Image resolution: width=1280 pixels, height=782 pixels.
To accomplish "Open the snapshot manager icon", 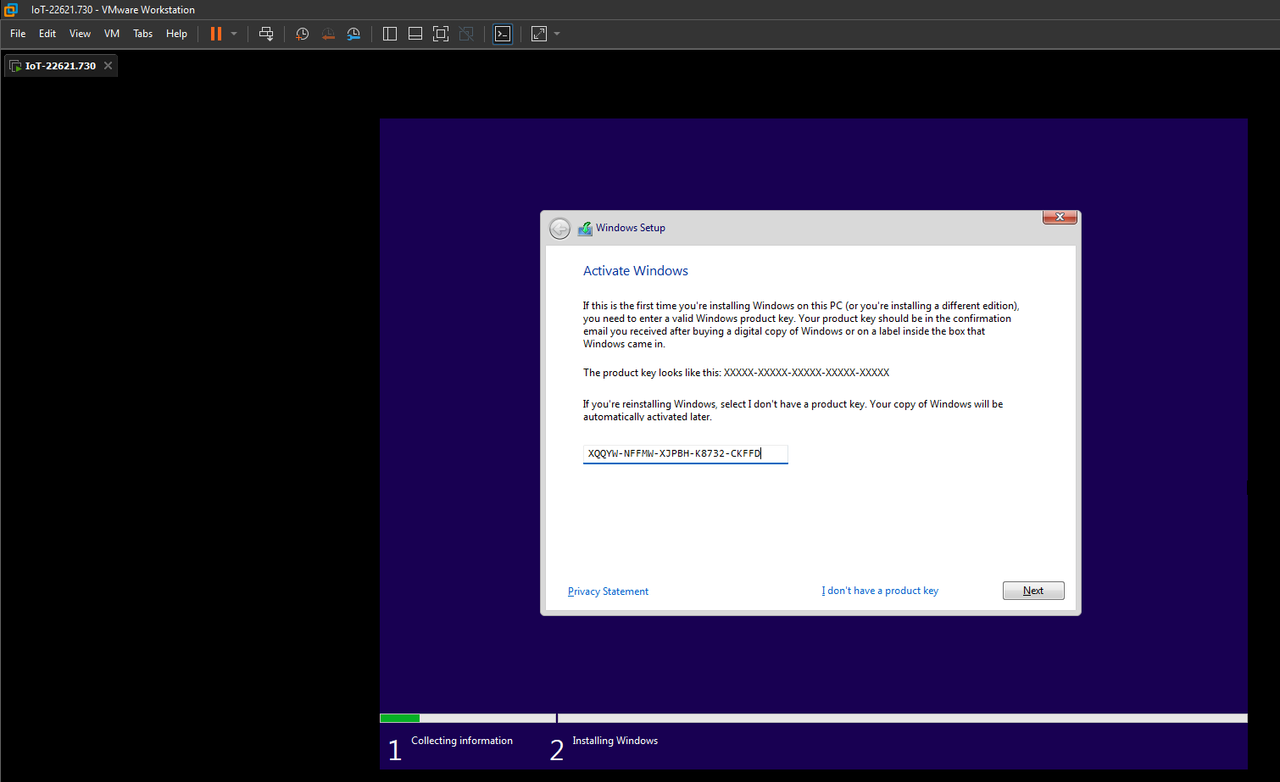I will (354, 34).
